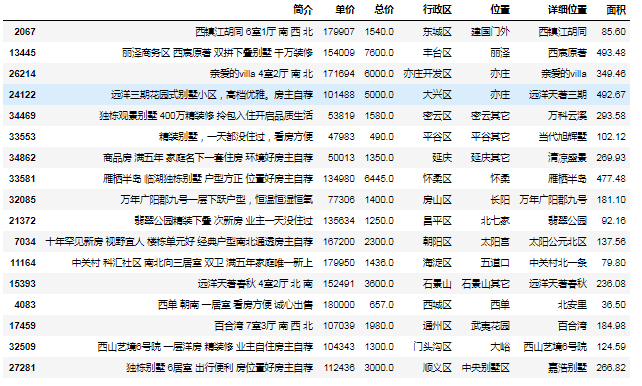Image resolution: width=642 pixels, height=386 pixels.
Task: Click the 单价 column header
Action: click(345, 10)
